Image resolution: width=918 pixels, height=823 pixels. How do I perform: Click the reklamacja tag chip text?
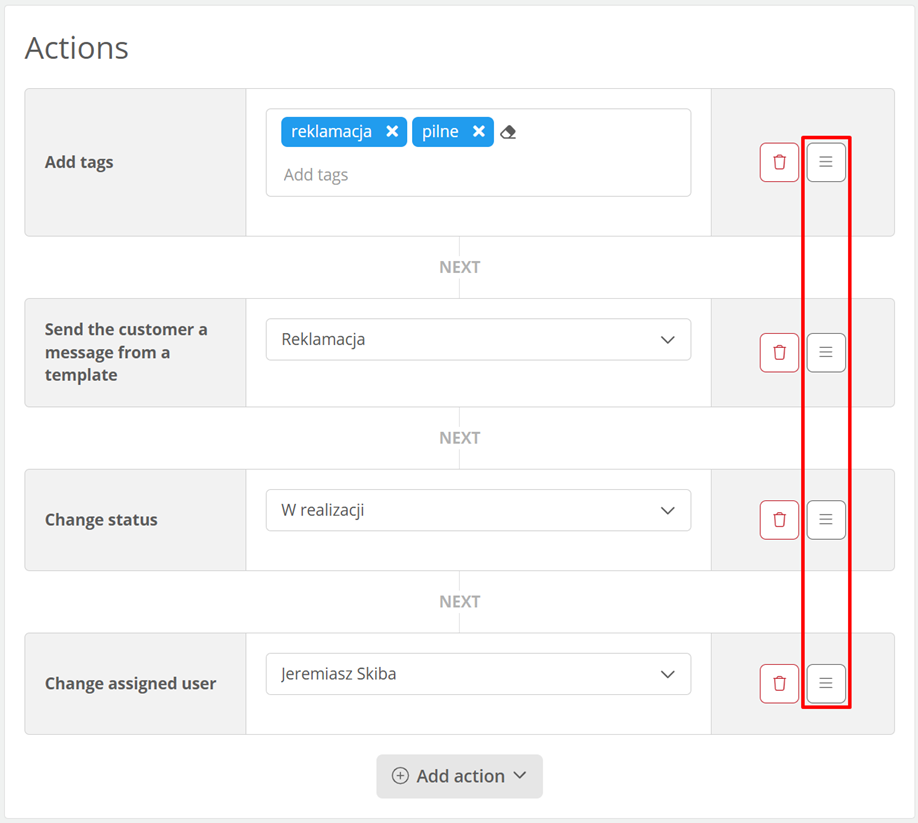point(331,132)
